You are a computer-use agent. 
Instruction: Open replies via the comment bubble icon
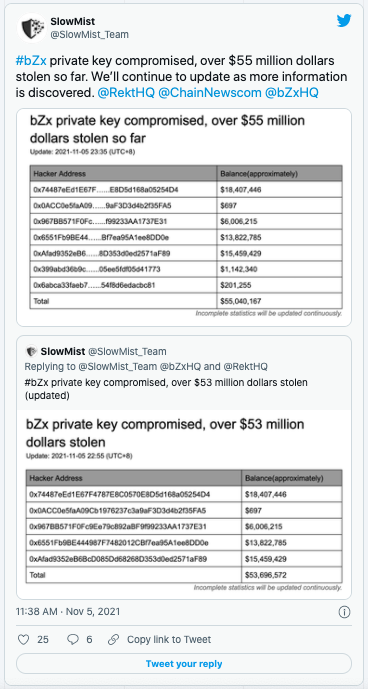point(73,639)
